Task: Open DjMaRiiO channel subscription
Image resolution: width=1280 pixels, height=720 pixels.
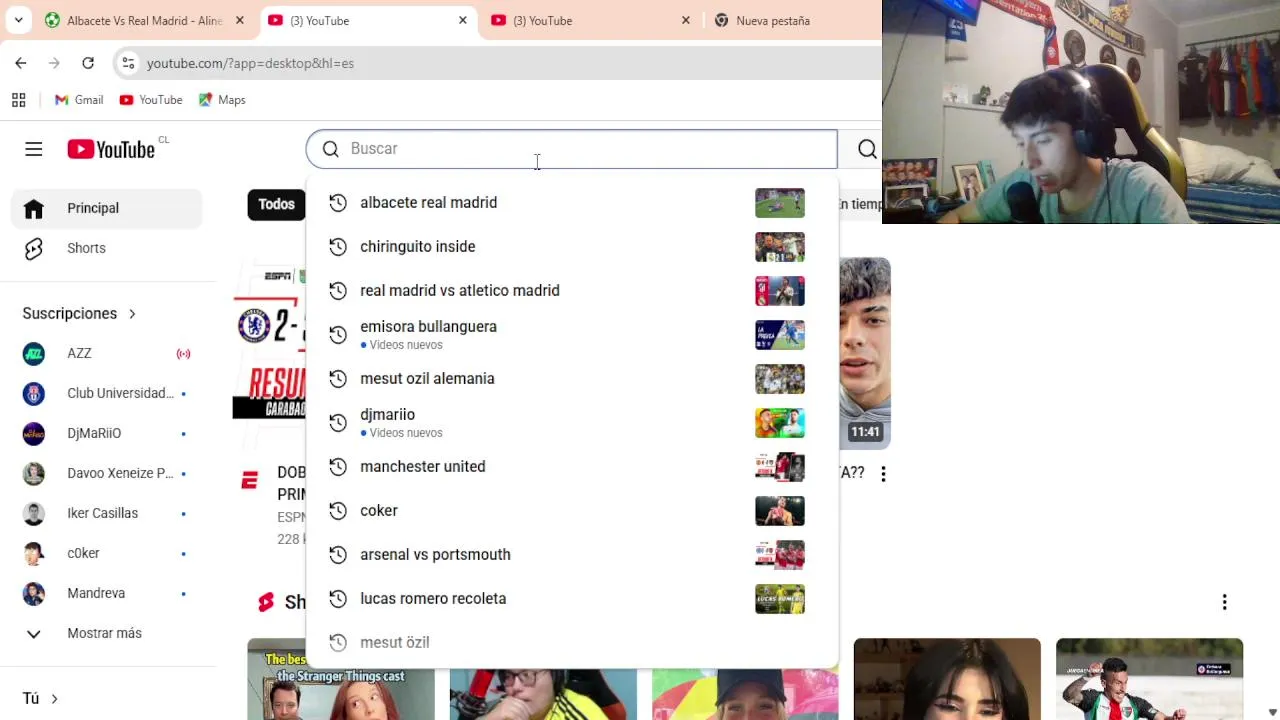Action: [107, 433]
